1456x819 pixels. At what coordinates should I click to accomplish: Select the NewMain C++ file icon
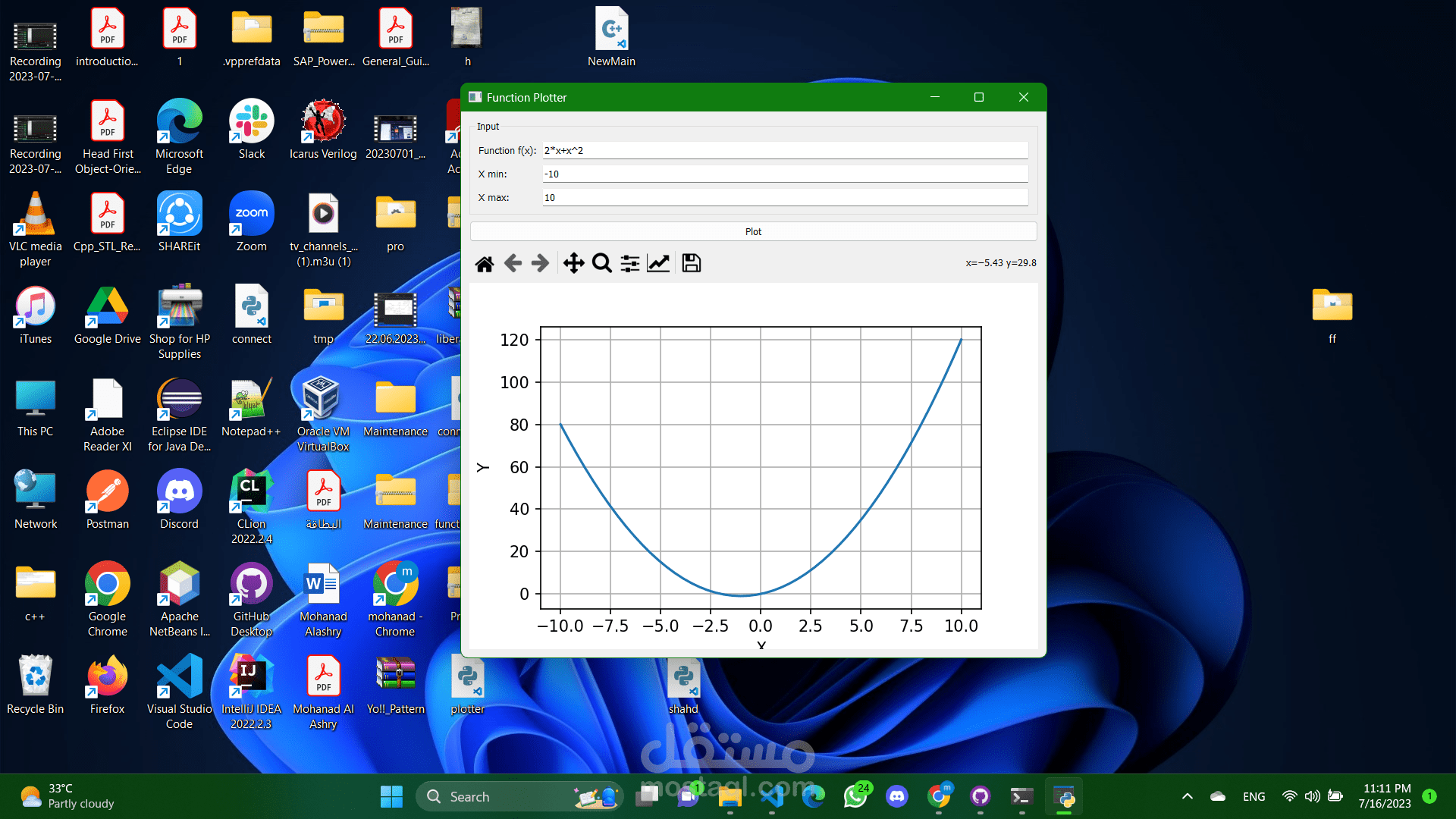pos(611,37)
